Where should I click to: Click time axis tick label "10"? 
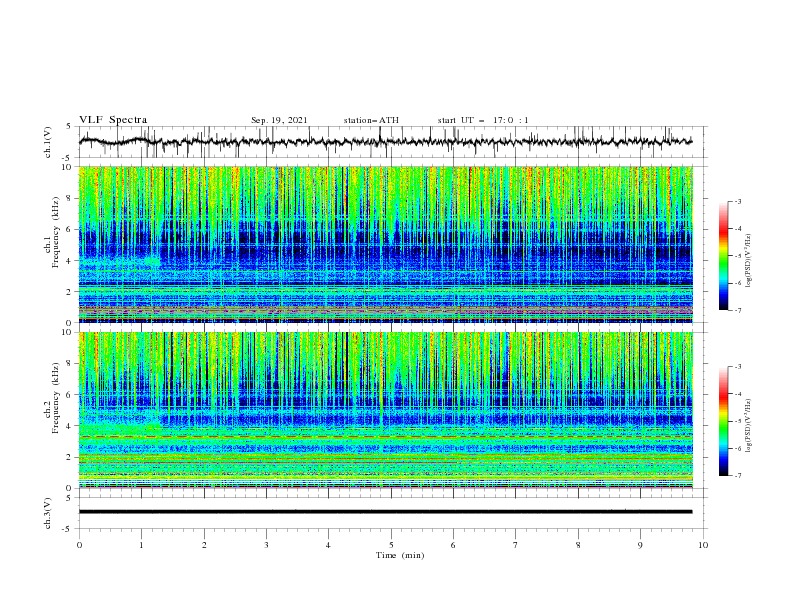coord(703,545)
